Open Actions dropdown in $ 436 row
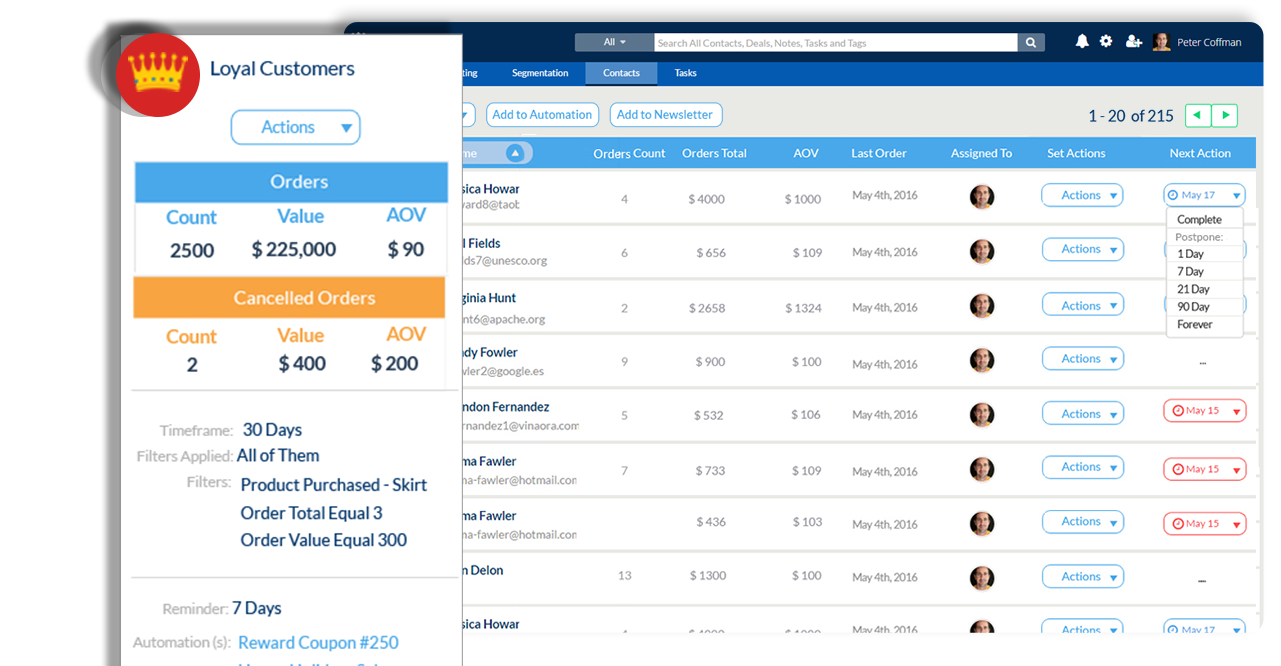This screenshot has height=666, width=1281. (1082, 521)
